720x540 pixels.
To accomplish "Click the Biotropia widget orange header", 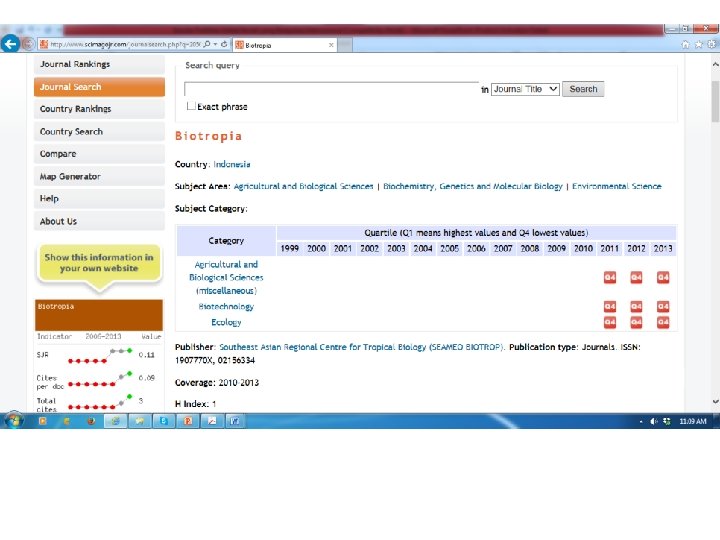I will click(99, 315).
